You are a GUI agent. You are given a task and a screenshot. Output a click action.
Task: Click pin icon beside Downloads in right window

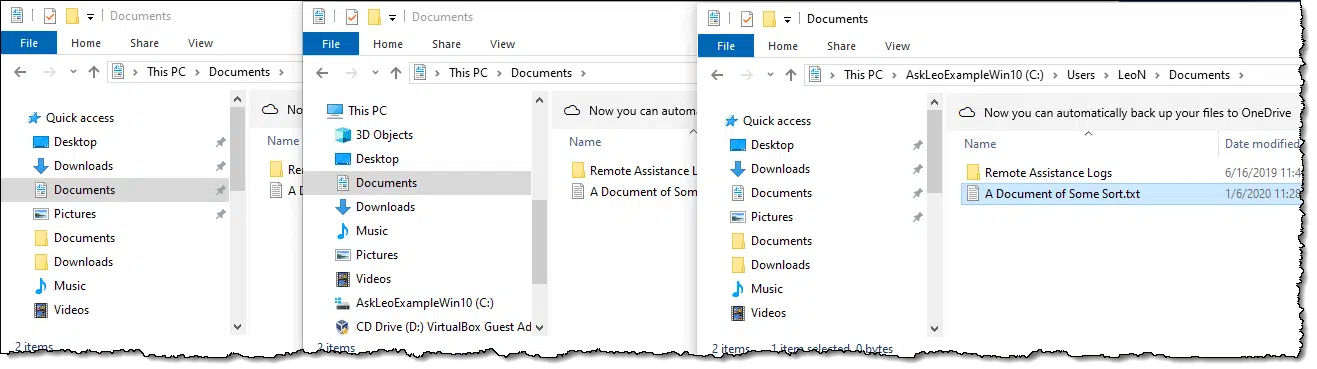[917, 169]
